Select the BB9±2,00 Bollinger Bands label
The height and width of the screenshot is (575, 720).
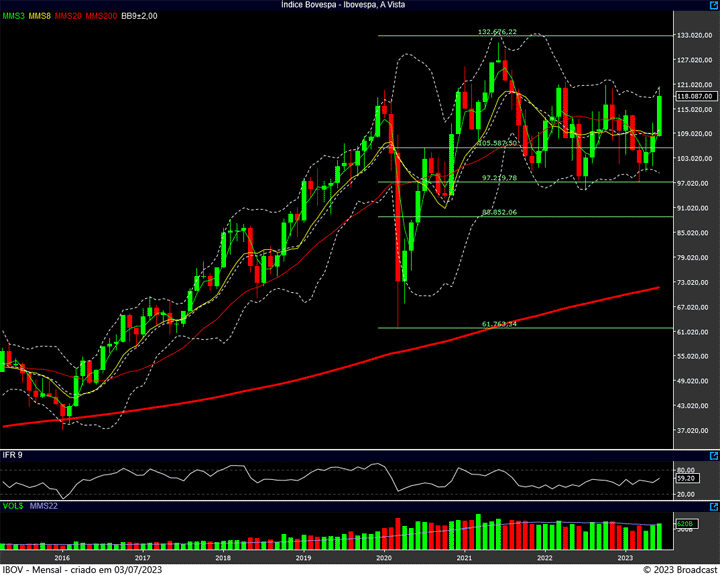(x=139, y=17)
